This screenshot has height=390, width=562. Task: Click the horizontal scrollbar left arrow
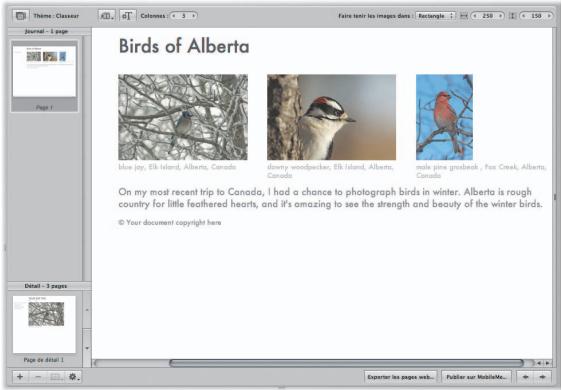(539, 363)
